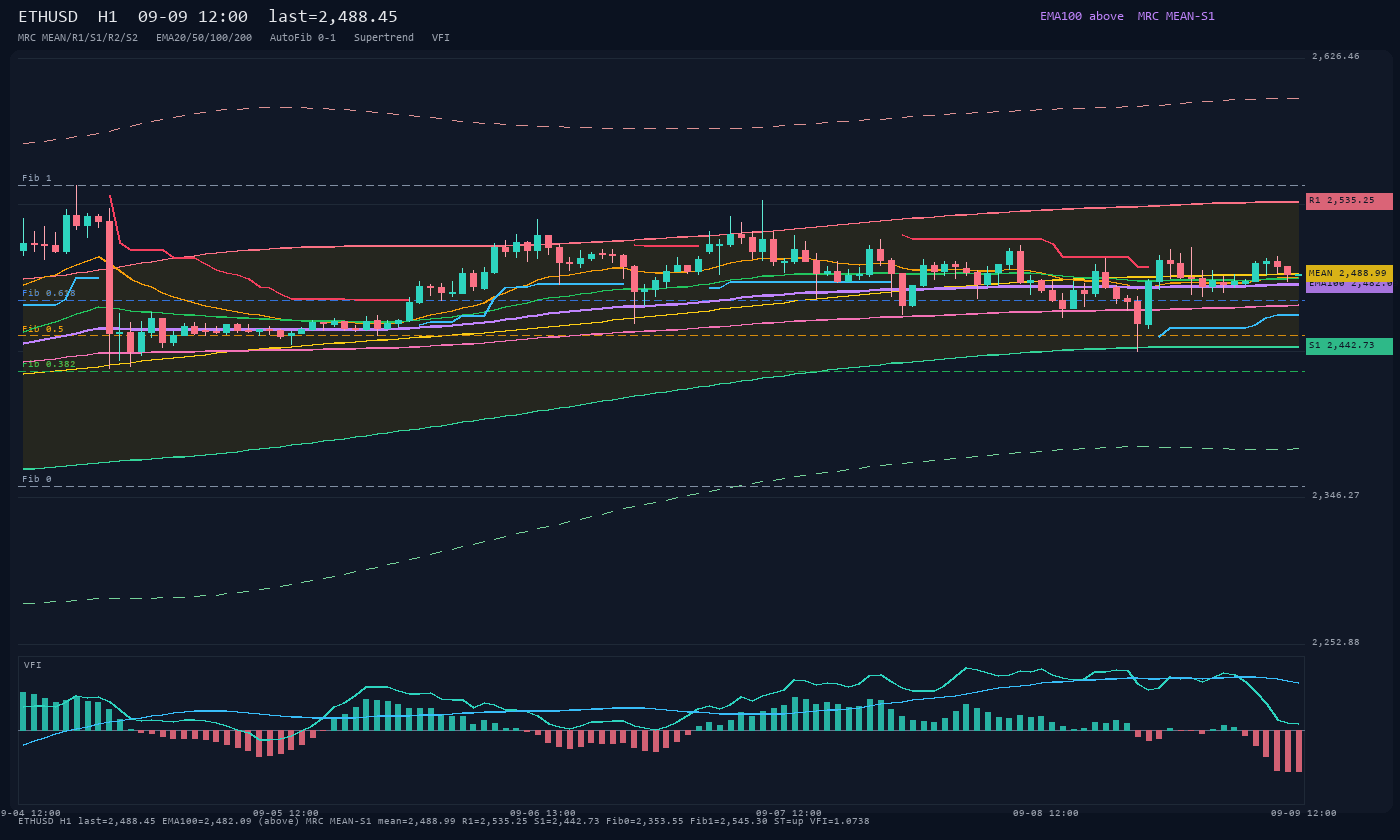Click the R1 2,535.25 price tag
1400x840 pixels.
pos(1349,201)
